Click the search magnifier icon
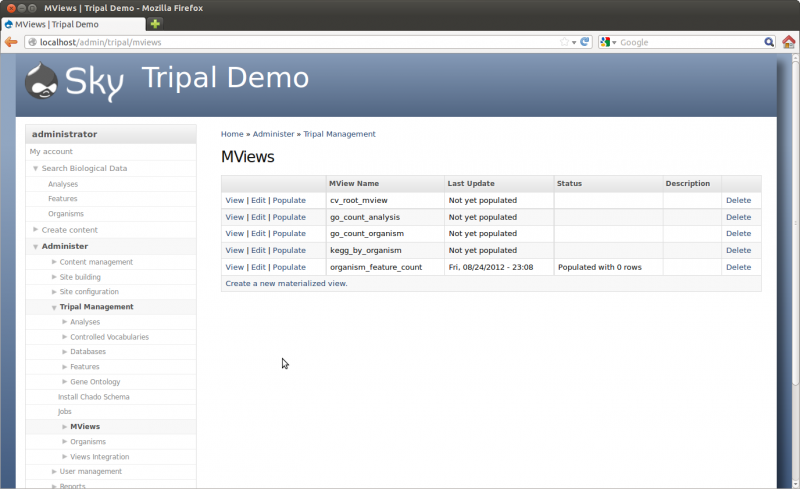 (769, 42)
